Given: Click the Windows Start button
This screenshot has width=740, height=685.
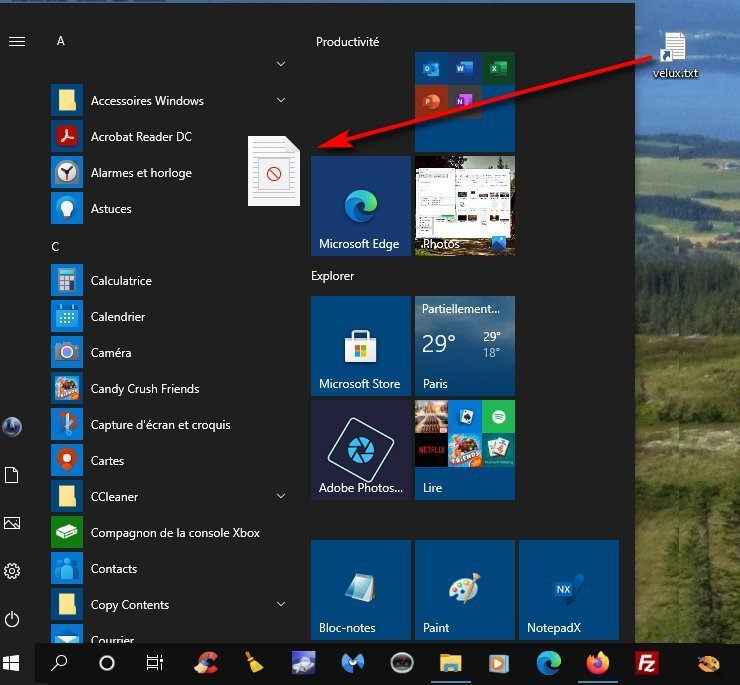Looking at the screenshot, I should click(11, 663).
